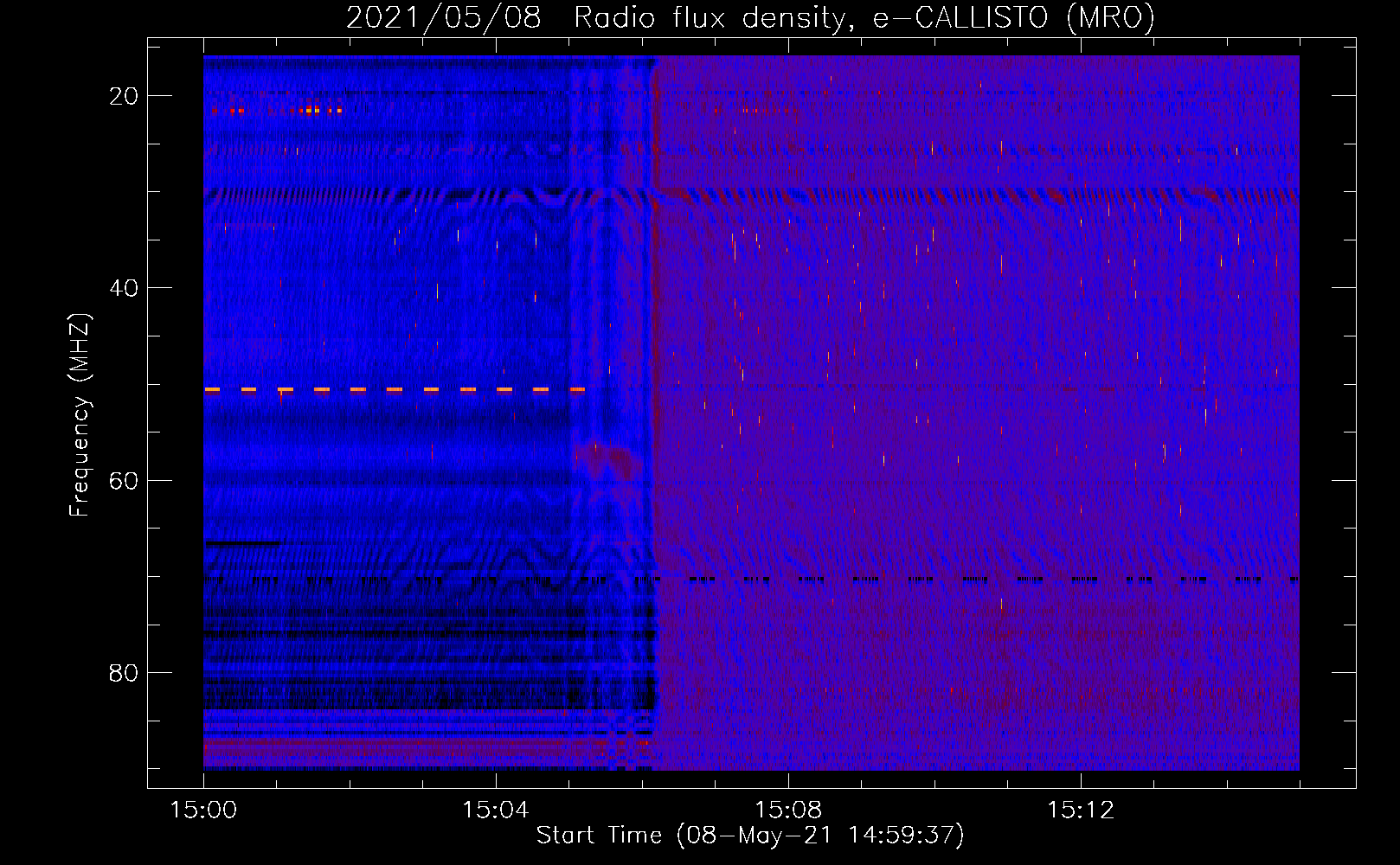The width and height of the screenshot is (1400, 865).
Task: Click the 'Start Time (08-May-21 14:59:37)' label
Action: pyautogui.click(x=750, y=835)
